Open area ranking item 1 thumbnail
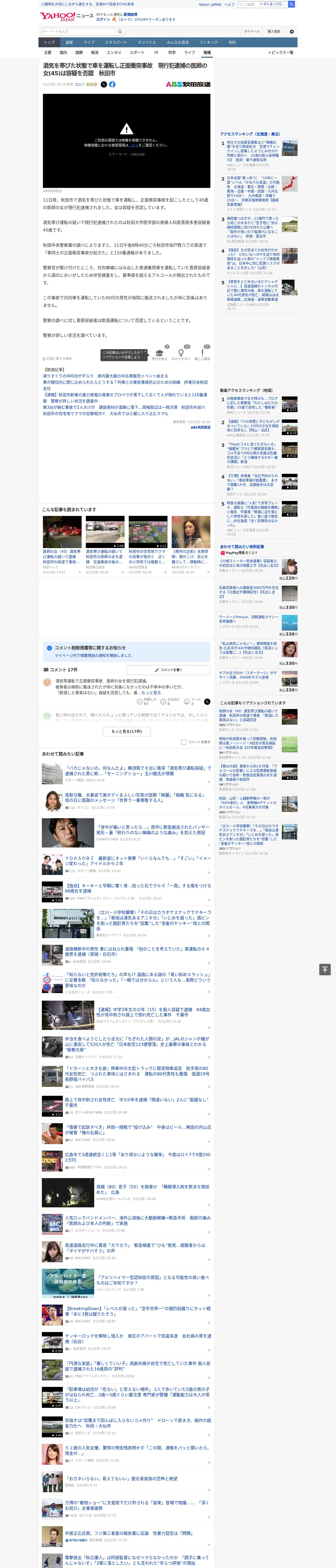336x1568 pixels. pyautogui.click(x=290, y=148)
